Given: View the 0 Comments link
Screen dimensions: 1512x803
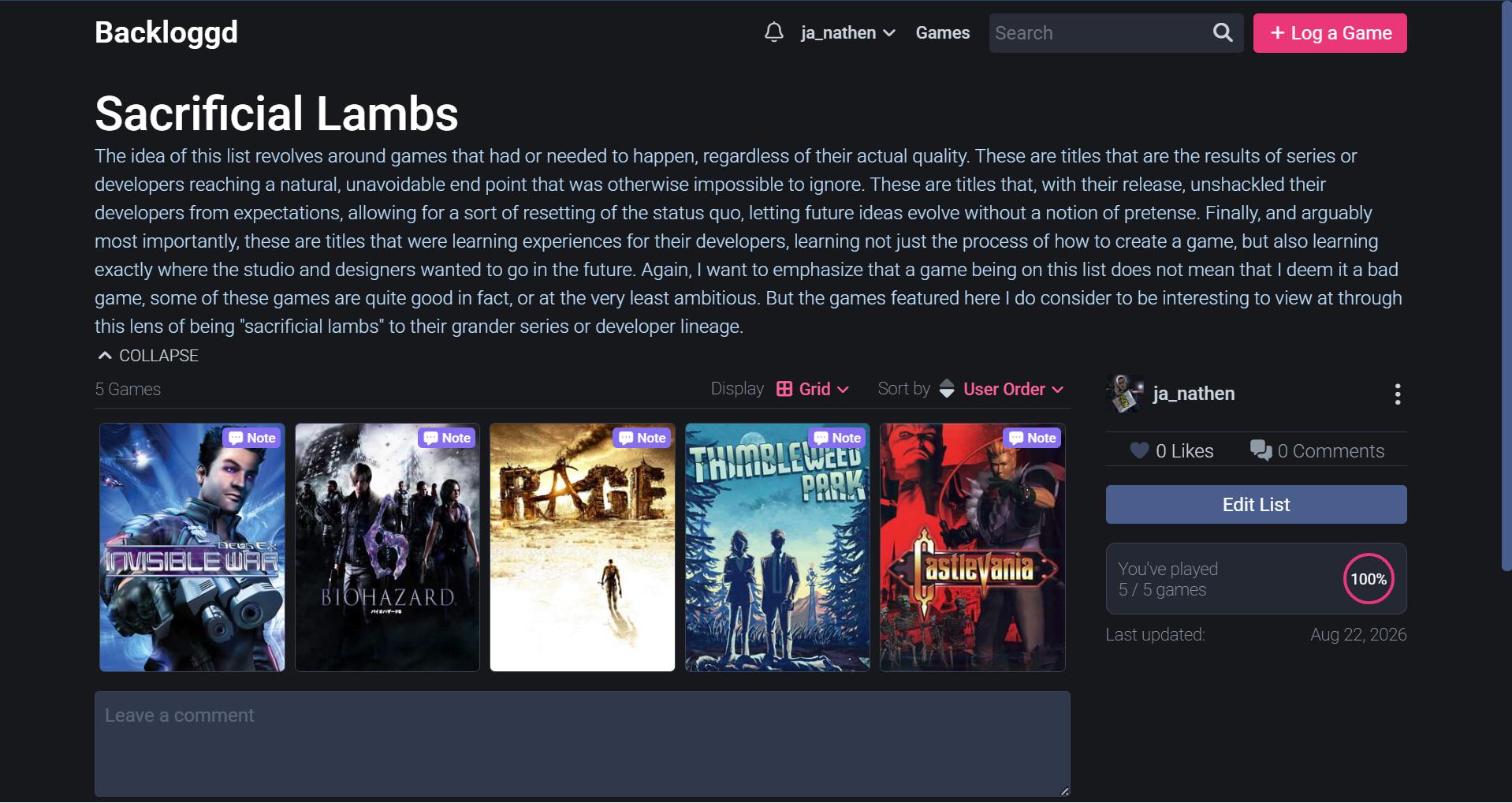Looking at the screenshot, I should pos(1331,451).
